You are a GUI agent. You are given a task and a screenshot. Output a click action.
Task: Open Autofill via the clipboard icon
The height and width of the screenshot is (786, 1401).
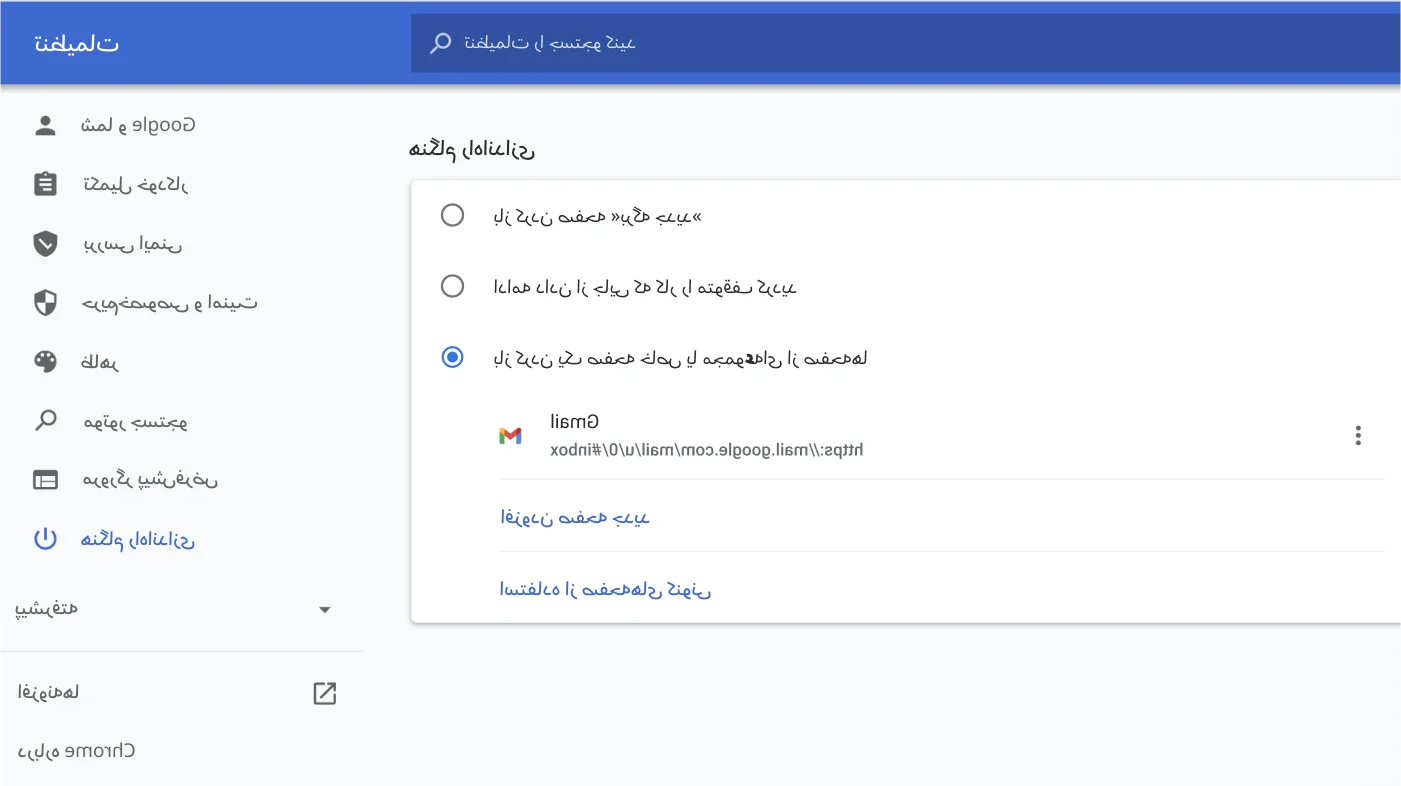point(45,184)
